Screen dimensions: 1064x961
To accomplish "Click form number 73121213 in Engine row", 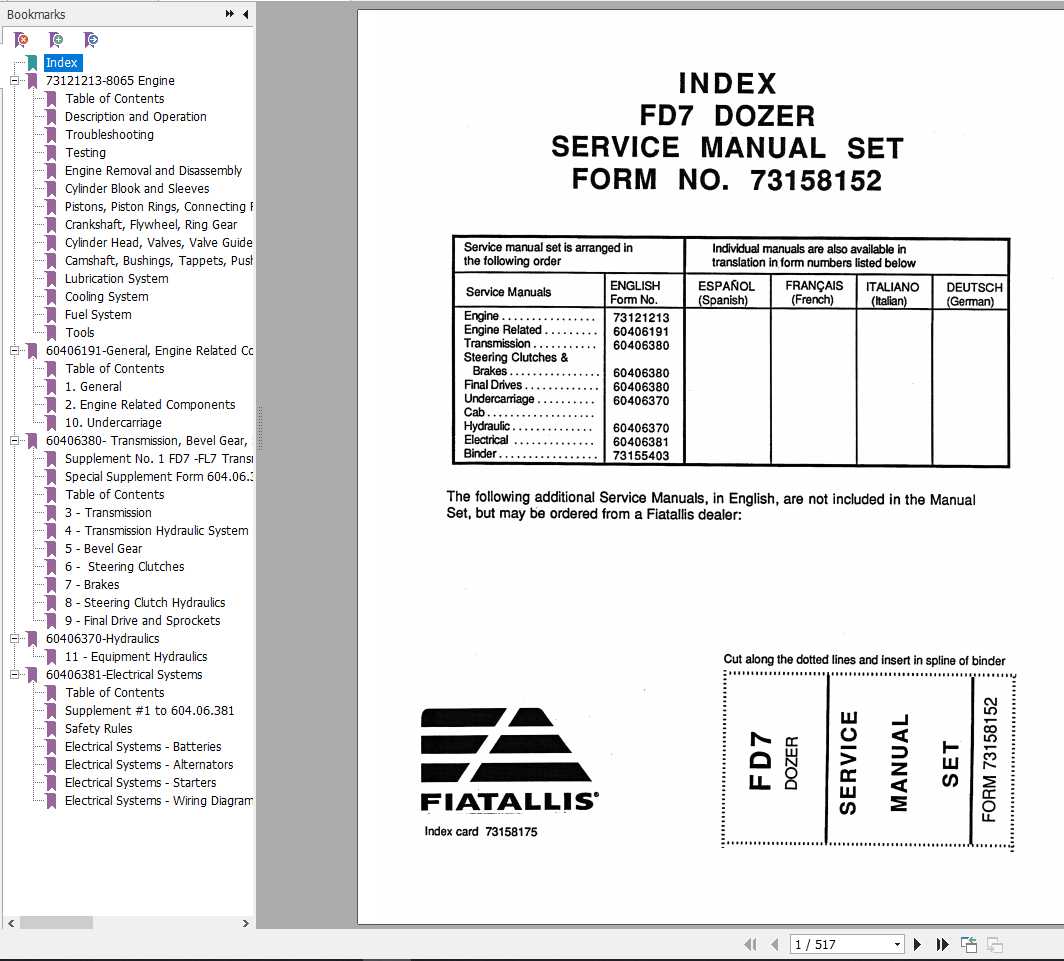I will point(641,318).
